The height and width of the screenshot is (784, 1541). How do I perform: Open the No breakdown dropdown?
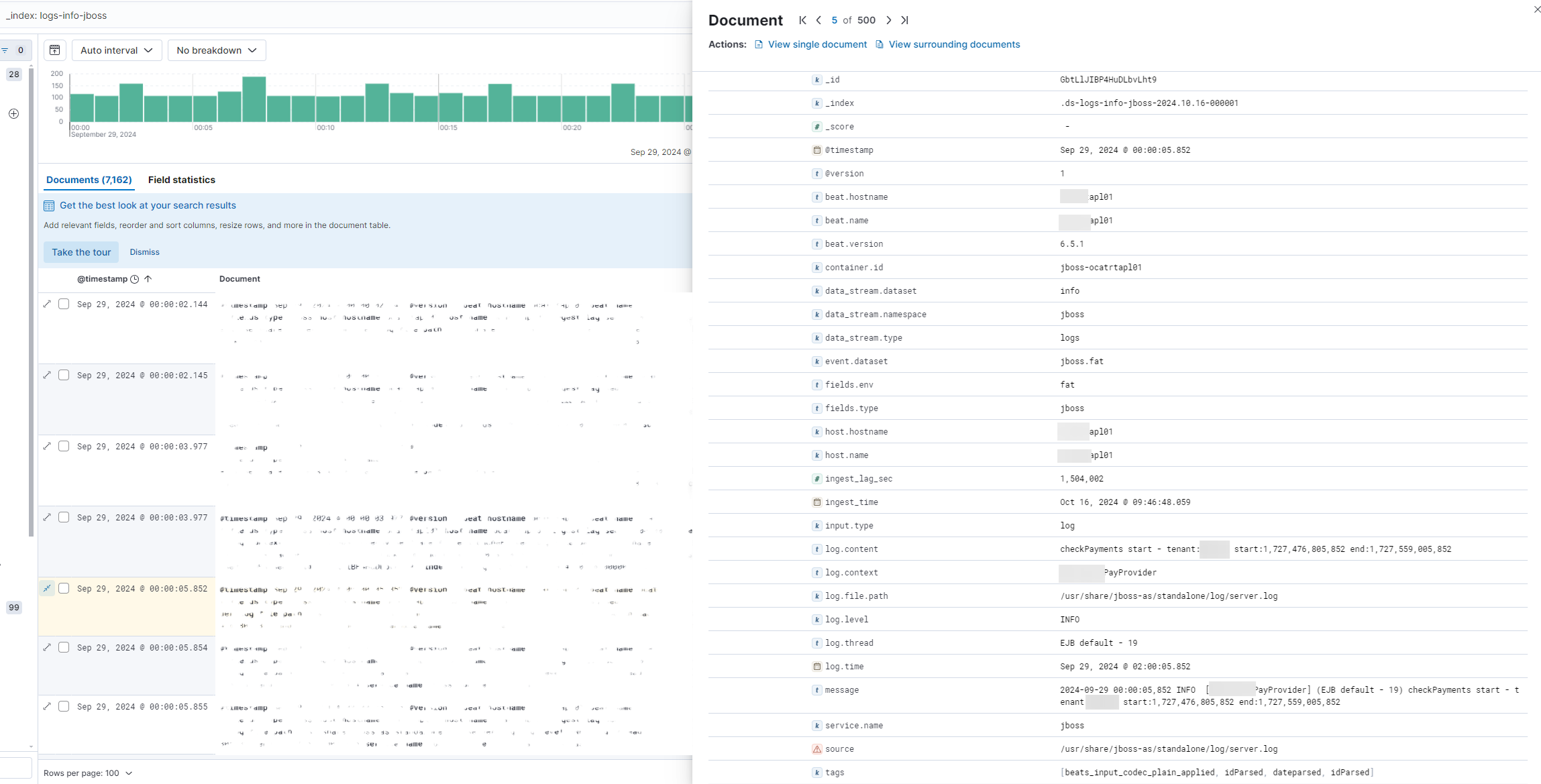[216, 50]
